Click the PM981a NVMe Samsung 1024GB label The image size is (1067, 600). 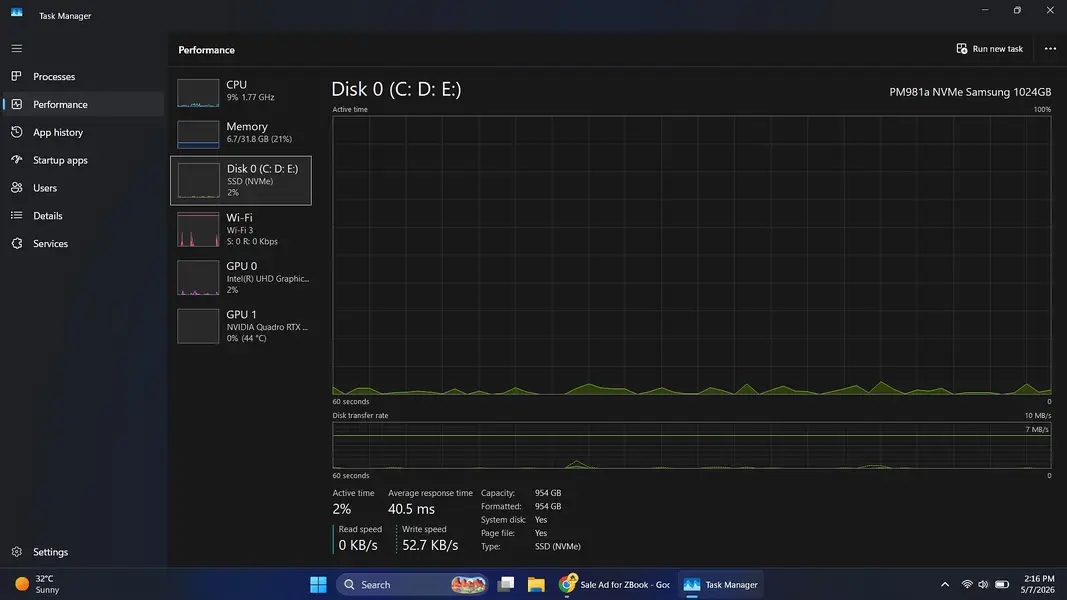[970, 92]
